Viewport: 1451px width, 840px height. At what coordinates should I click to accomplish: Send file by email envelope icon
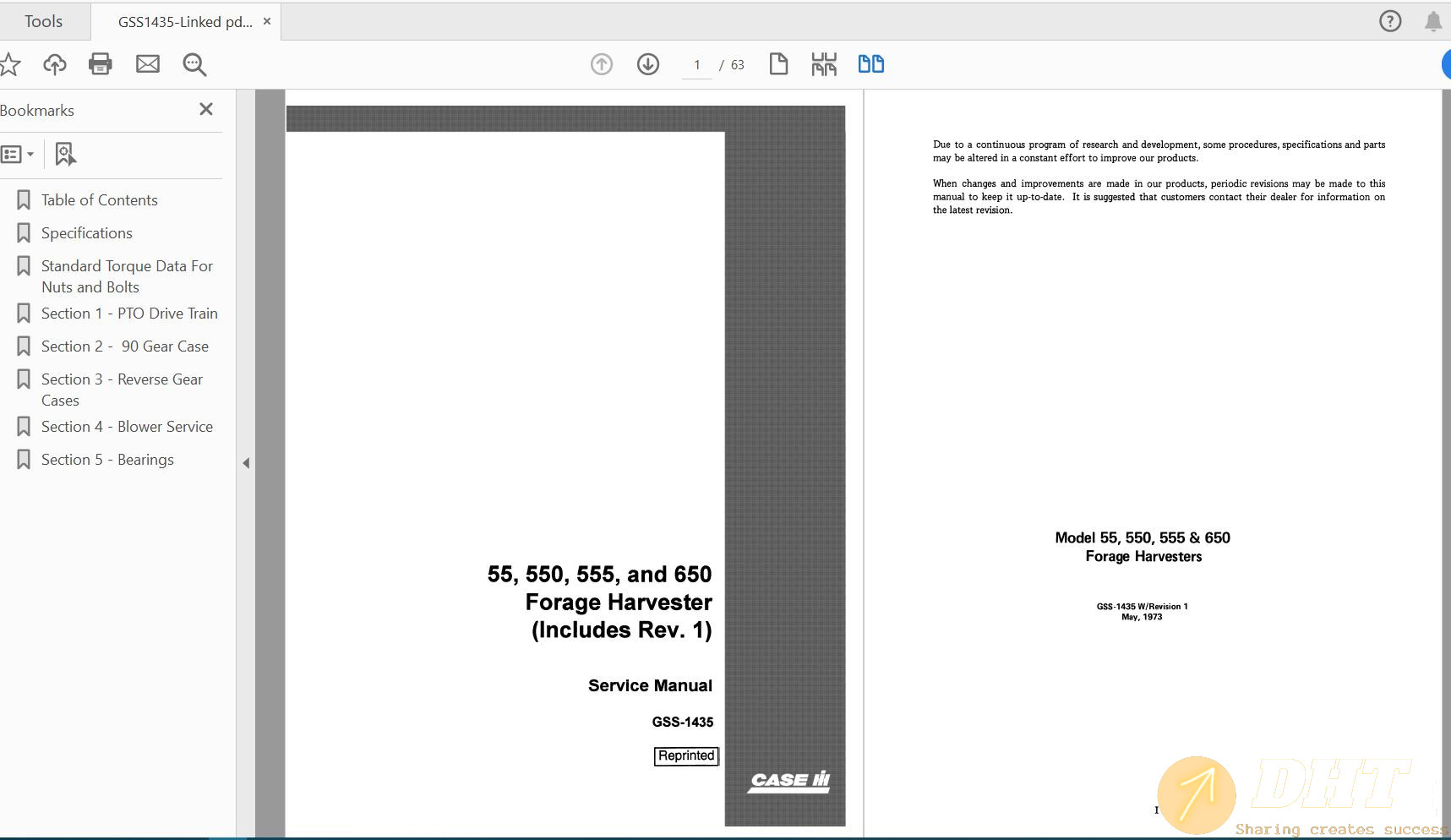pyautogui.click(x=148, y=64)
